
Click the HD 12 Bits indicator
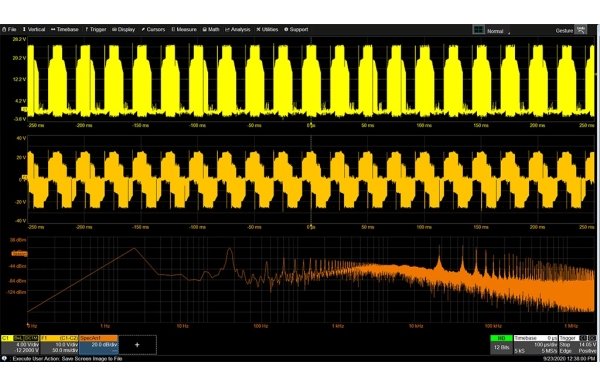pos(501,344)
